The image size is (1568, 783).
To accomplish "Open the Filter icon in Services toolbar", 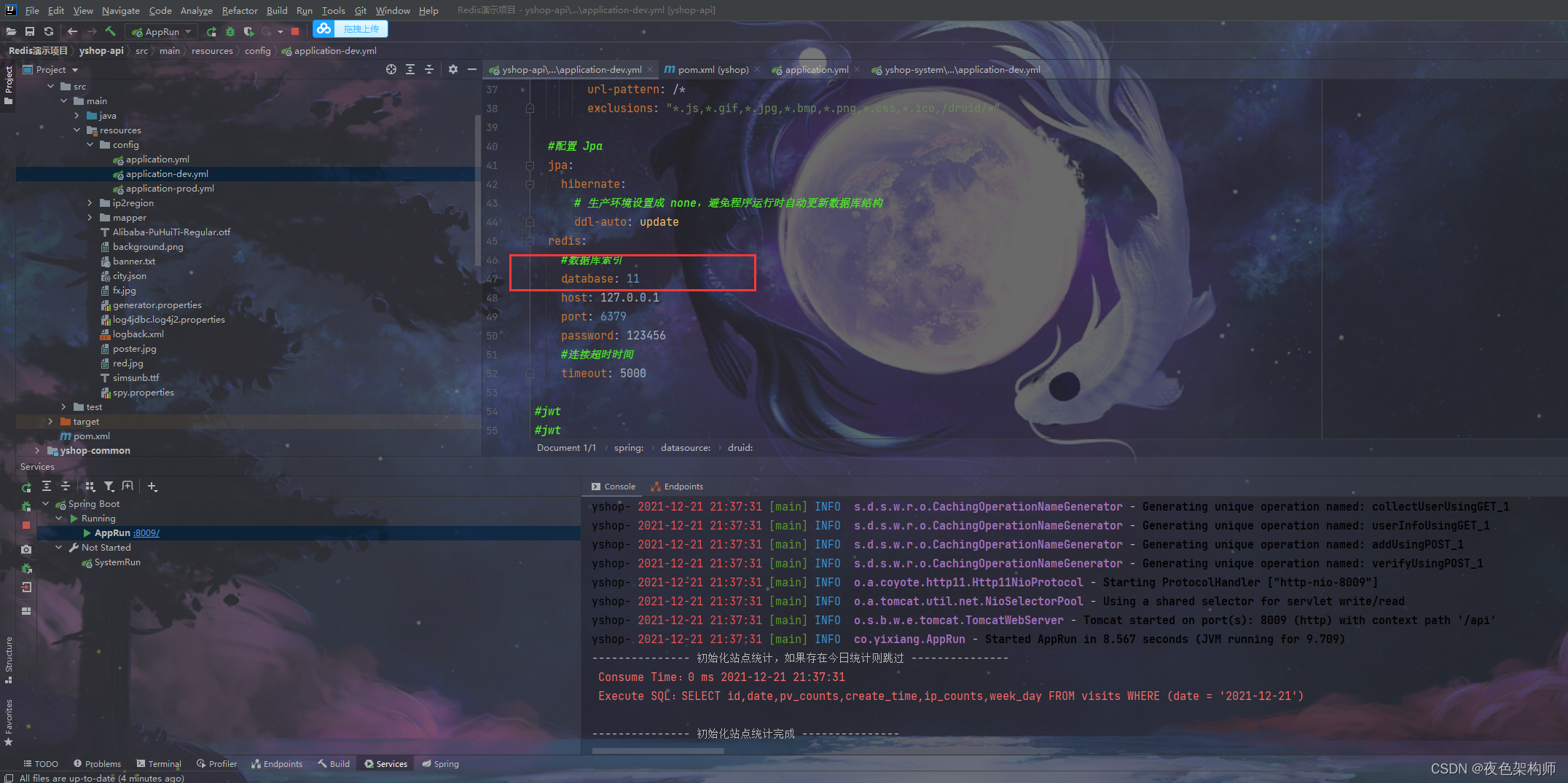I will point(109,486).
